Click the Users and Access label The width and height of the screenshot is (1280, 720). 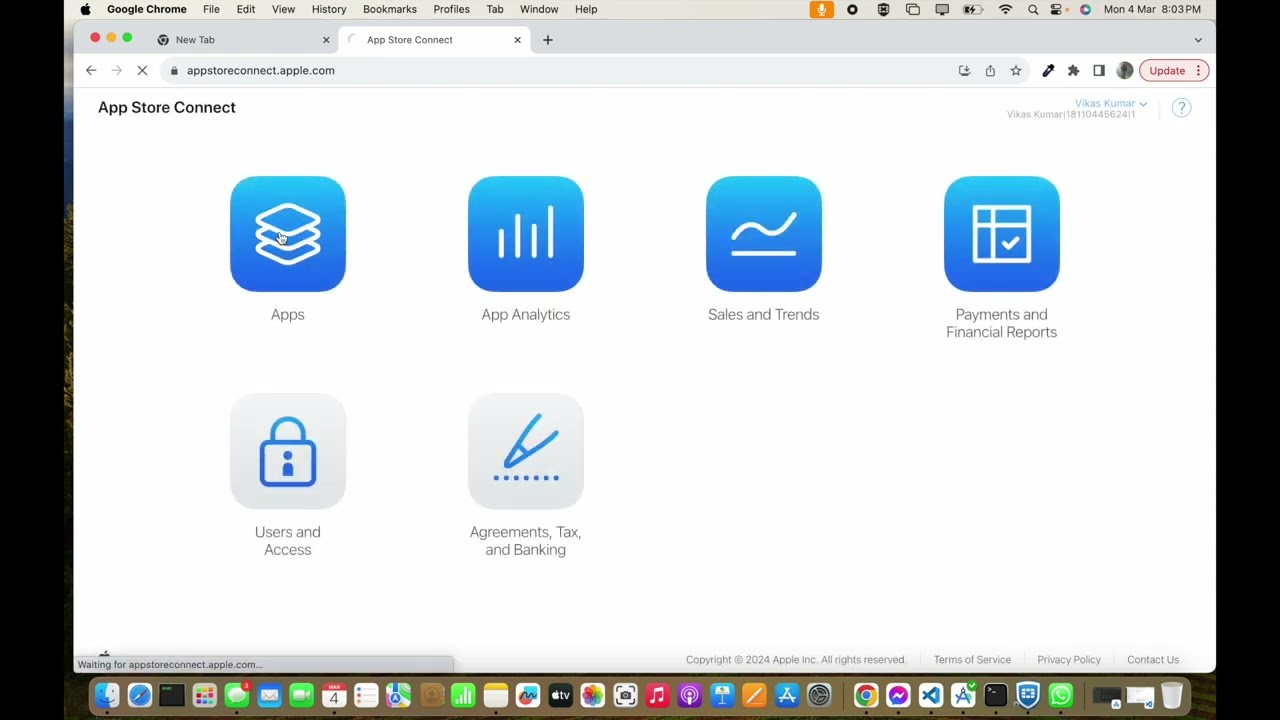point(288,541)
